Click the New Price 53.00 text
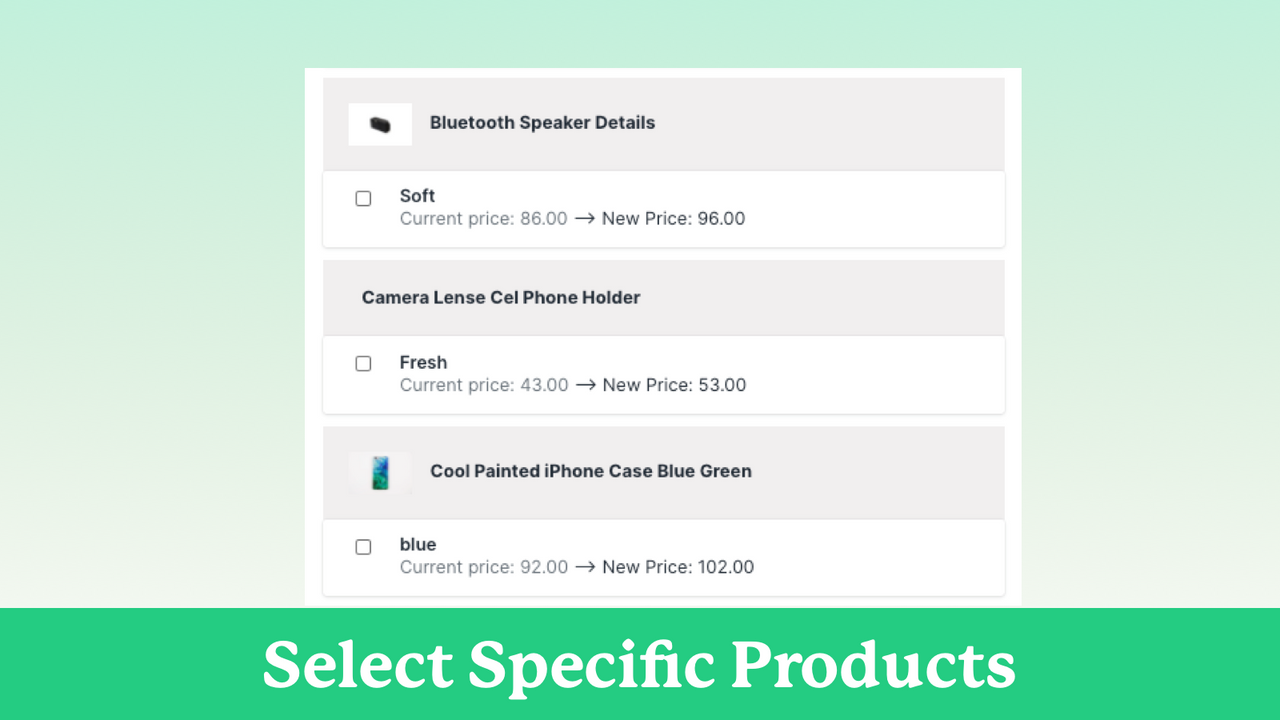The height and width of the screenshot is (720, 1280). [673, 385]
